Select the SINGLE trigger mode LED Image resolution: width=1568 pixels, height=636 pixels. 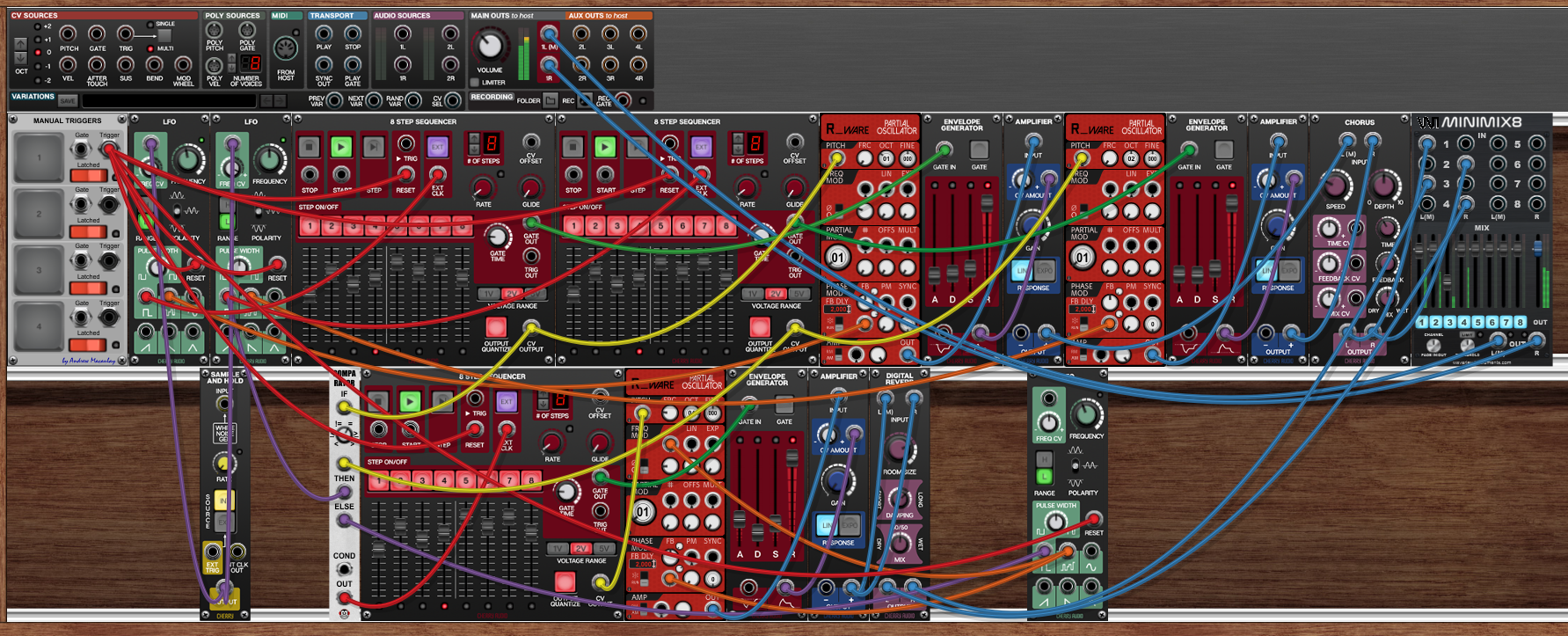(150, 25)
